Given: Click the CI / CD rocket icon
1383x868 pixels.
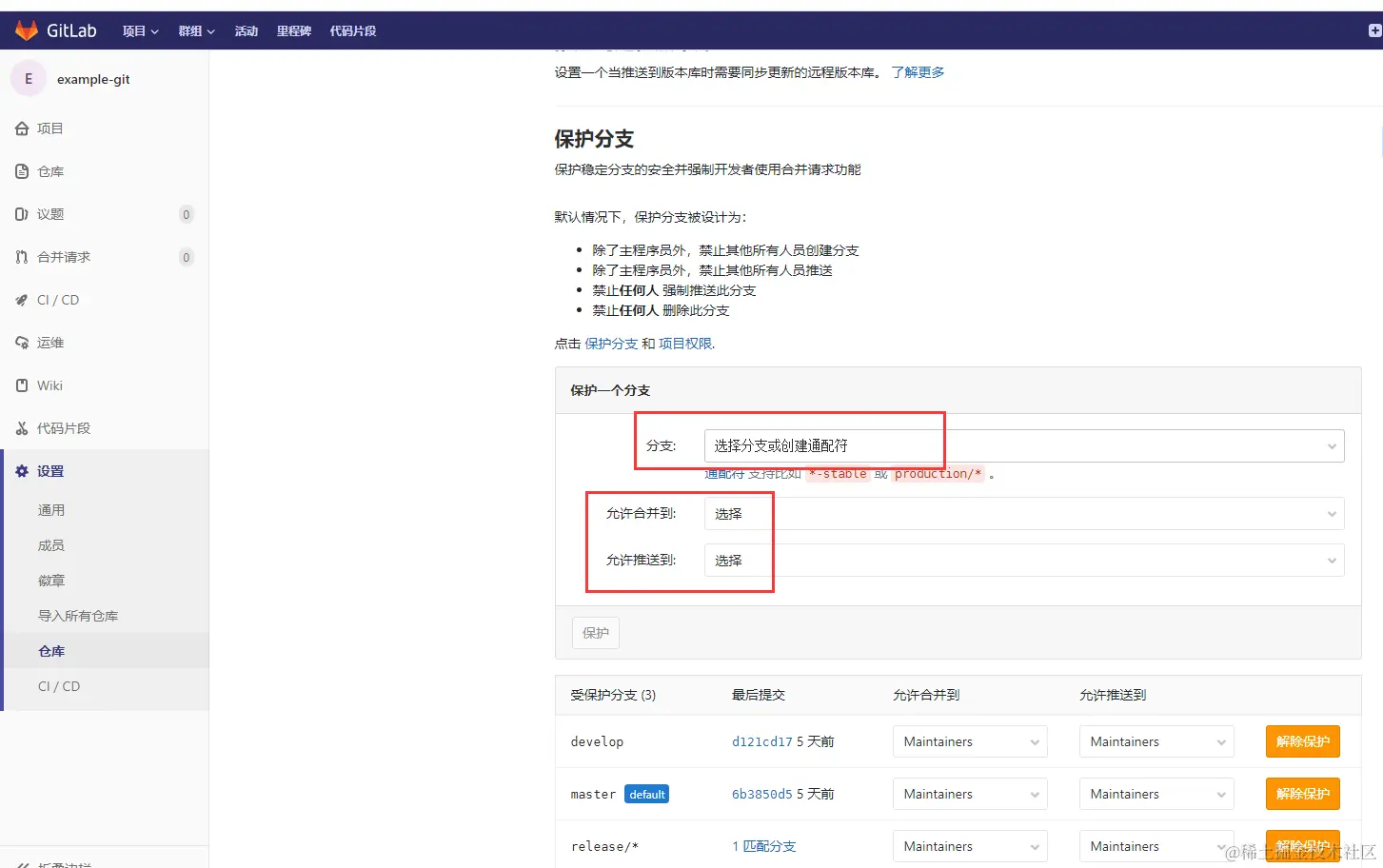Looking at the screenshot, I should click(22, 300).
